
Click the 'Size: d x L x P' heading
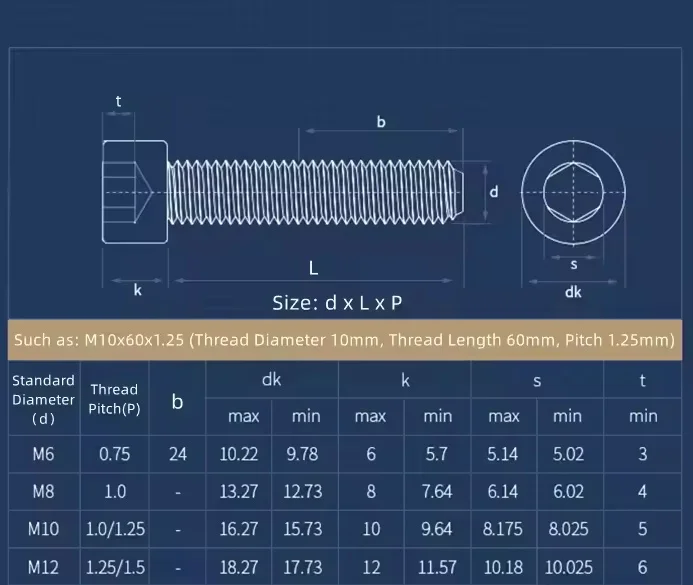[337, 303]
